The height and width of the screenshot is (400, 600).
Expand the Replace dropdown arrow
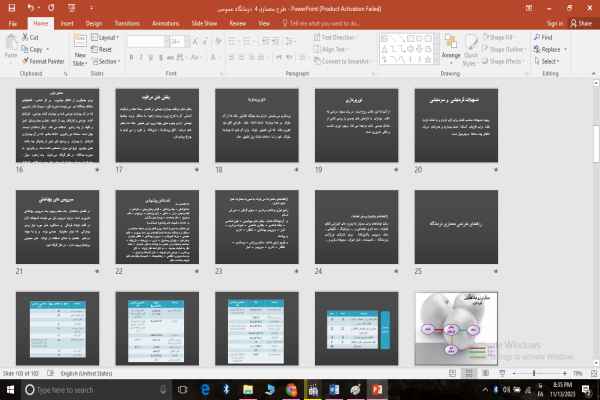[x=565, y=49]
